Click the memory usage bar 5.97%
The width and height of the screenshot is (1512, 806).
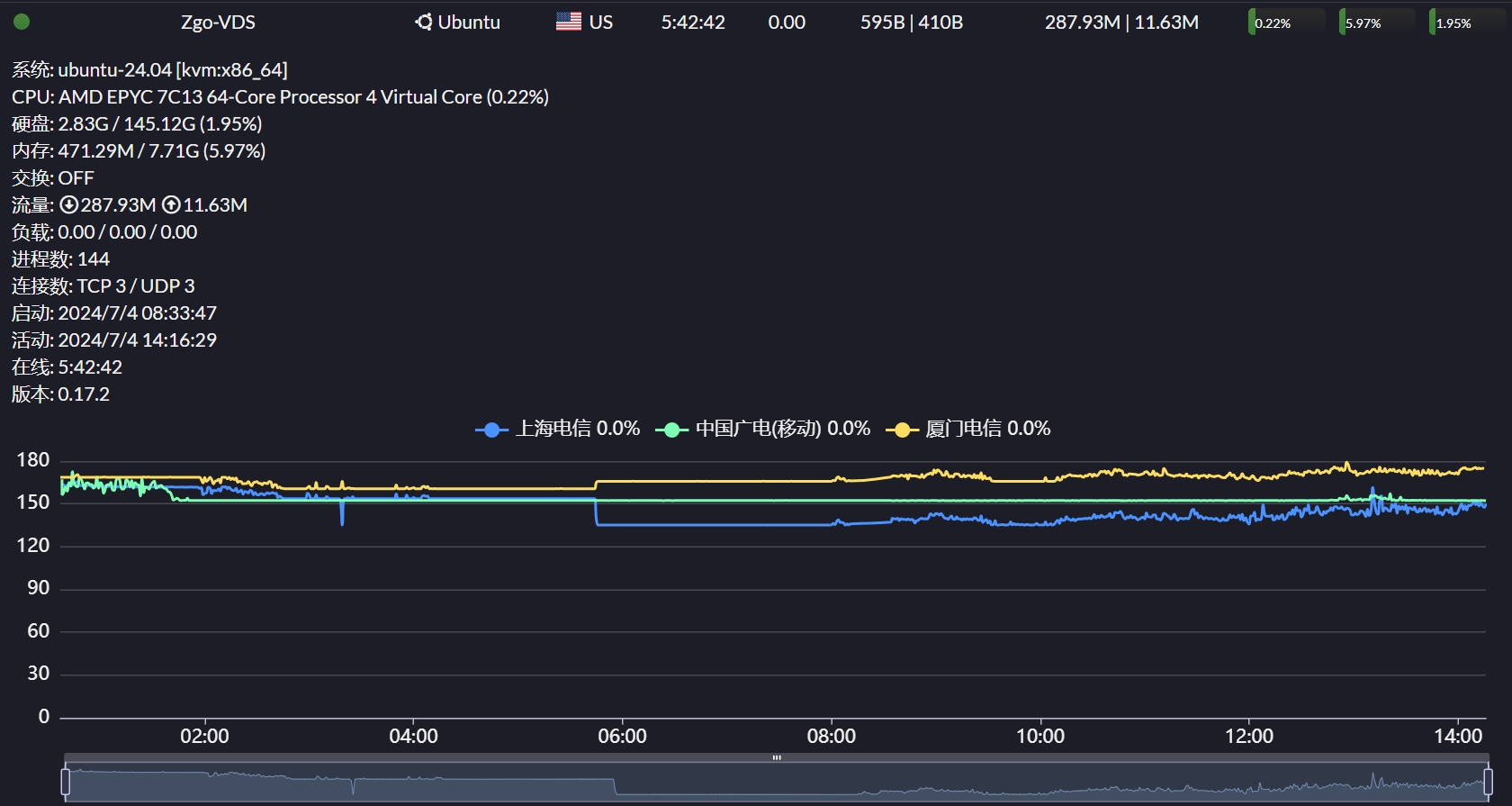(1377, 23)
